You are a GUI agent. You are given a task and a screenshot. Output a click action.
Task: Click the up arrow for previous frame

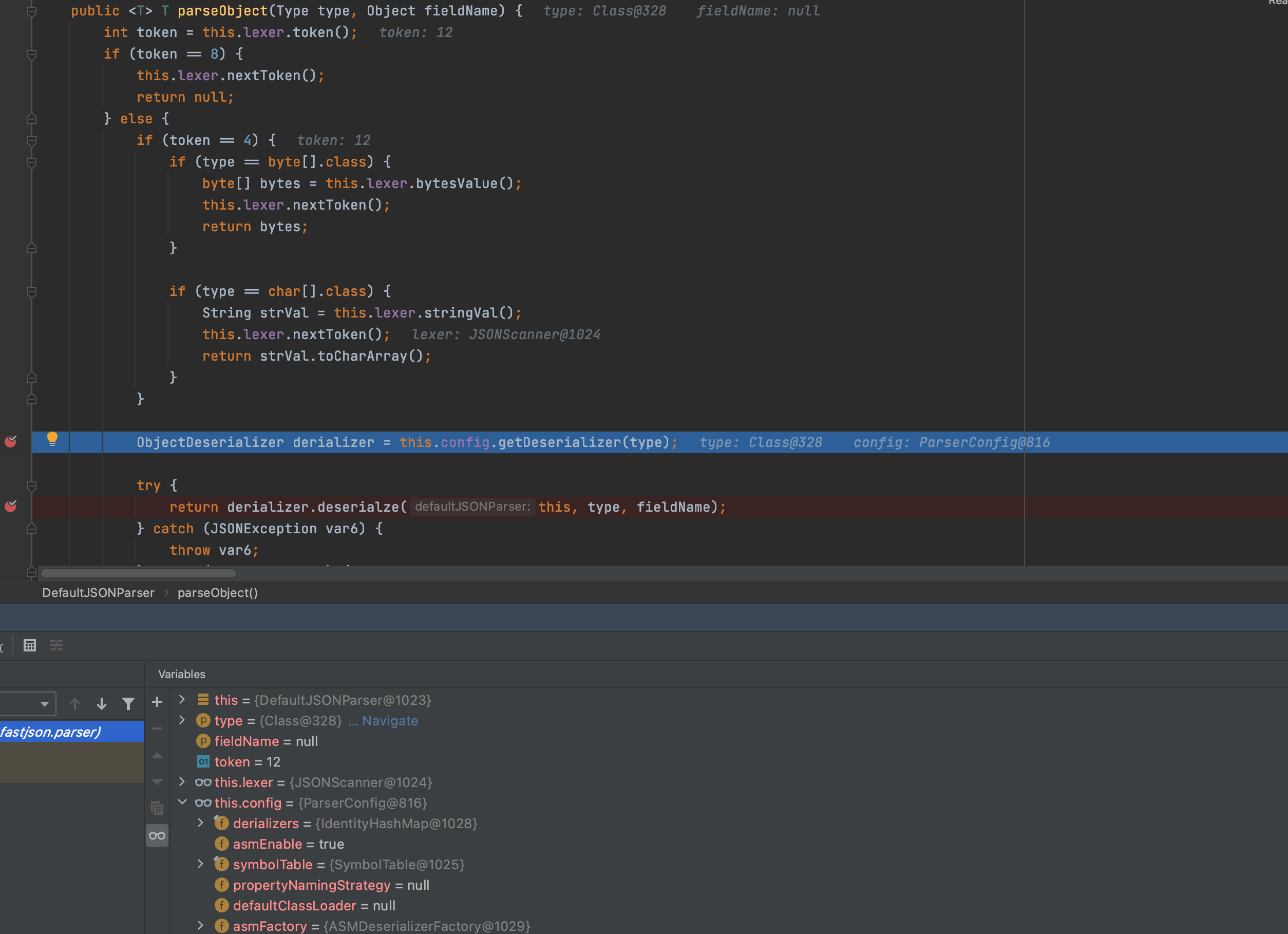75,704
